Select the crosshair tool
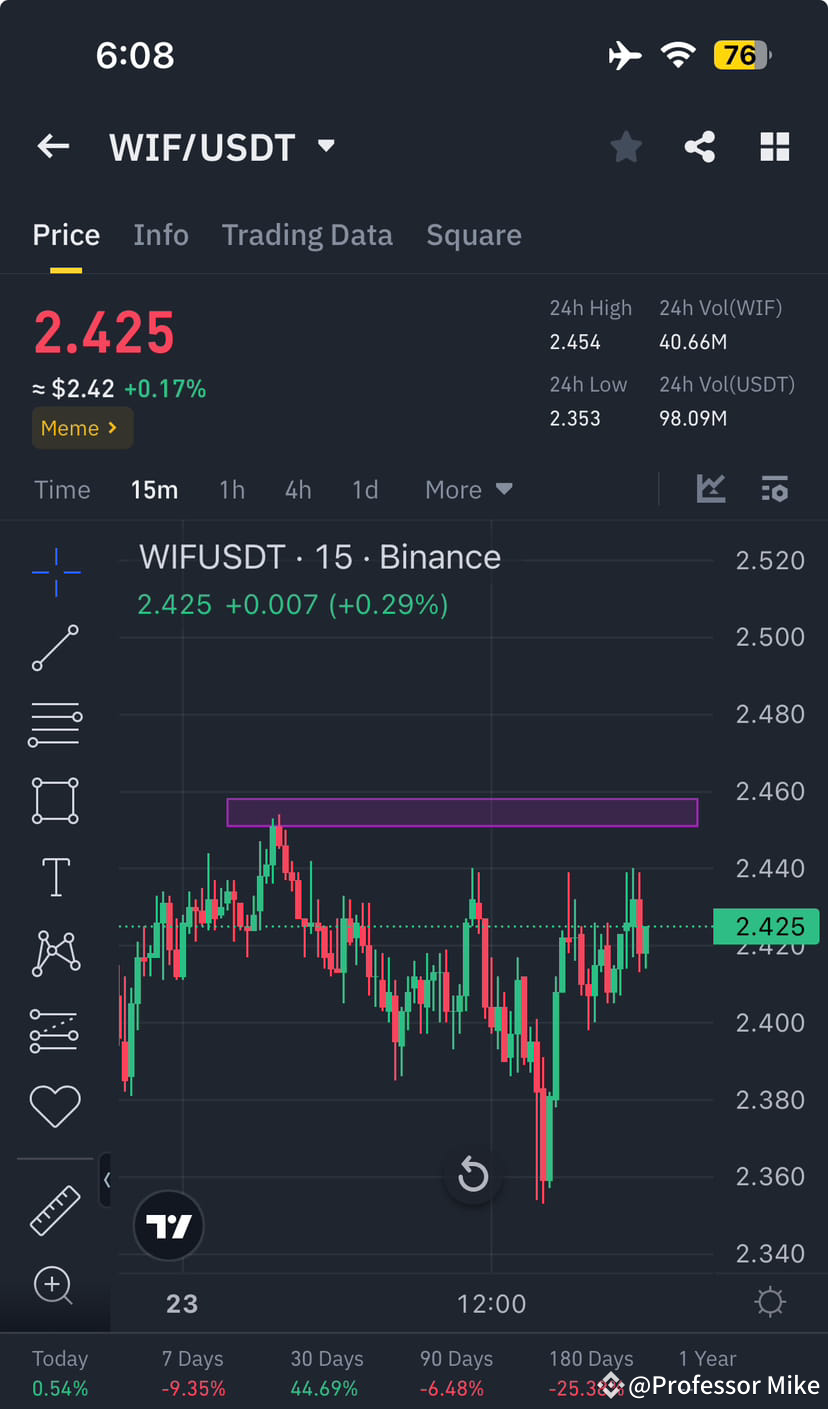828x1409 pixels. pos(55,572)
